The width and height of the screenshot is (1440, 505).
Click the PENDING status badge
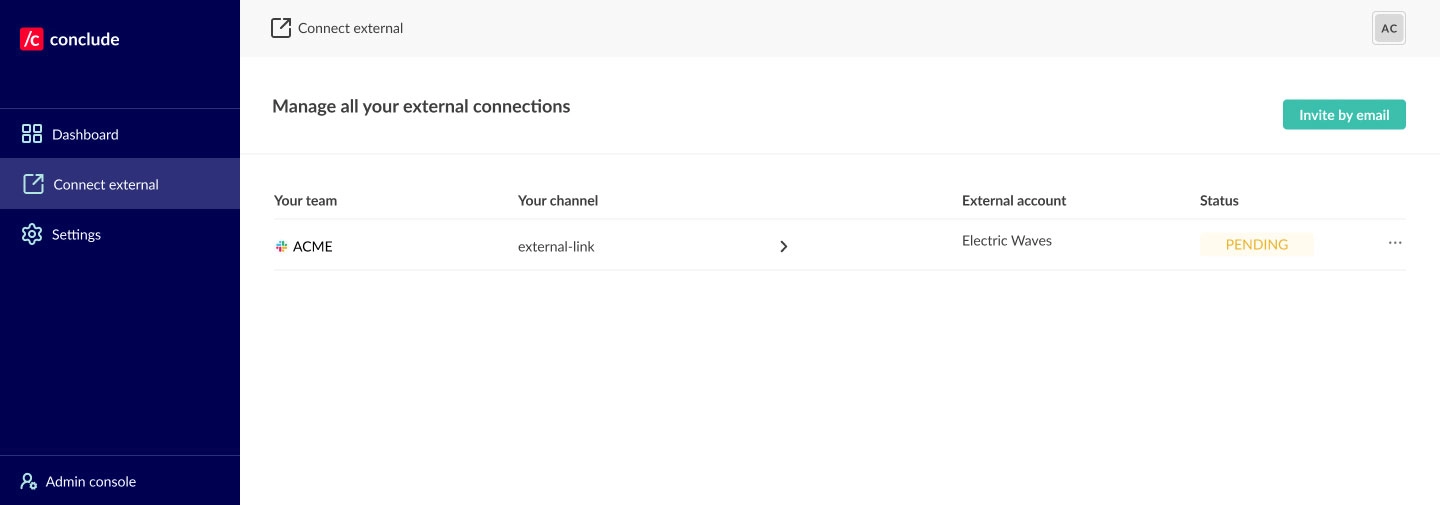click(x=1257, y=244)
